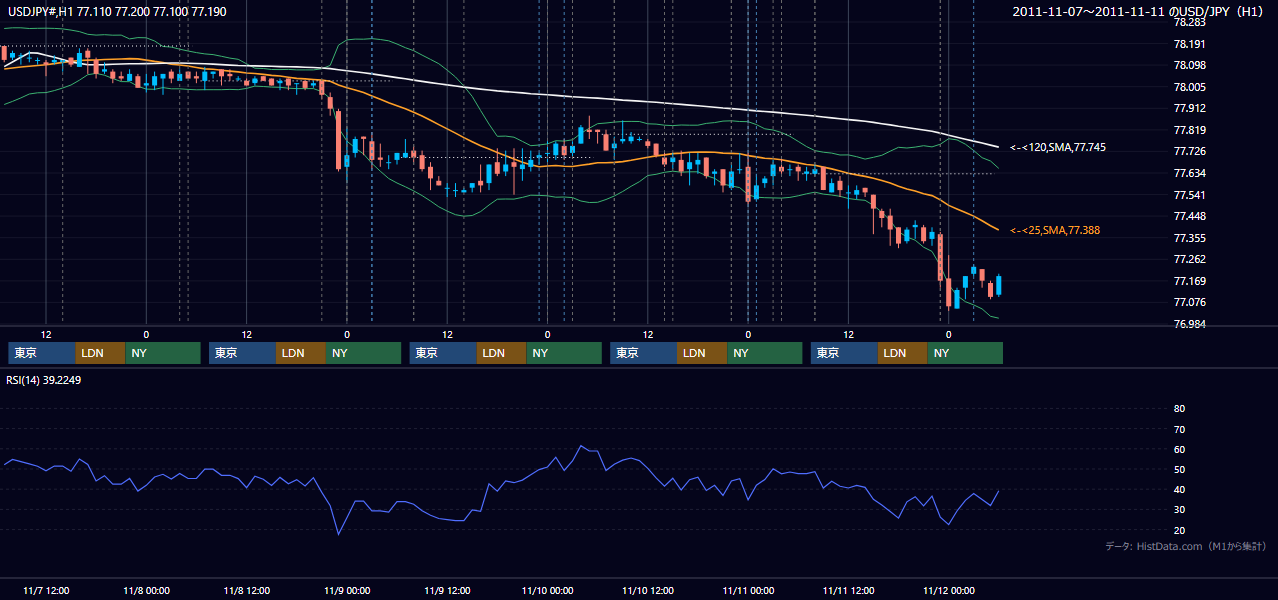Click the 11/9 00:00 time axis label
This screenshot has width=1278, height=600.
tap(347, 591)
